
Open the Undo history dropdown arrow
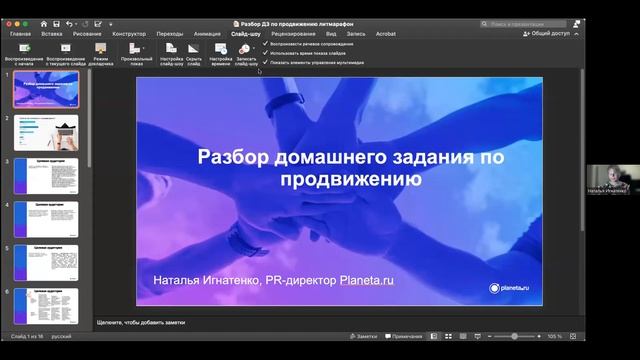(x=76, y=24)
